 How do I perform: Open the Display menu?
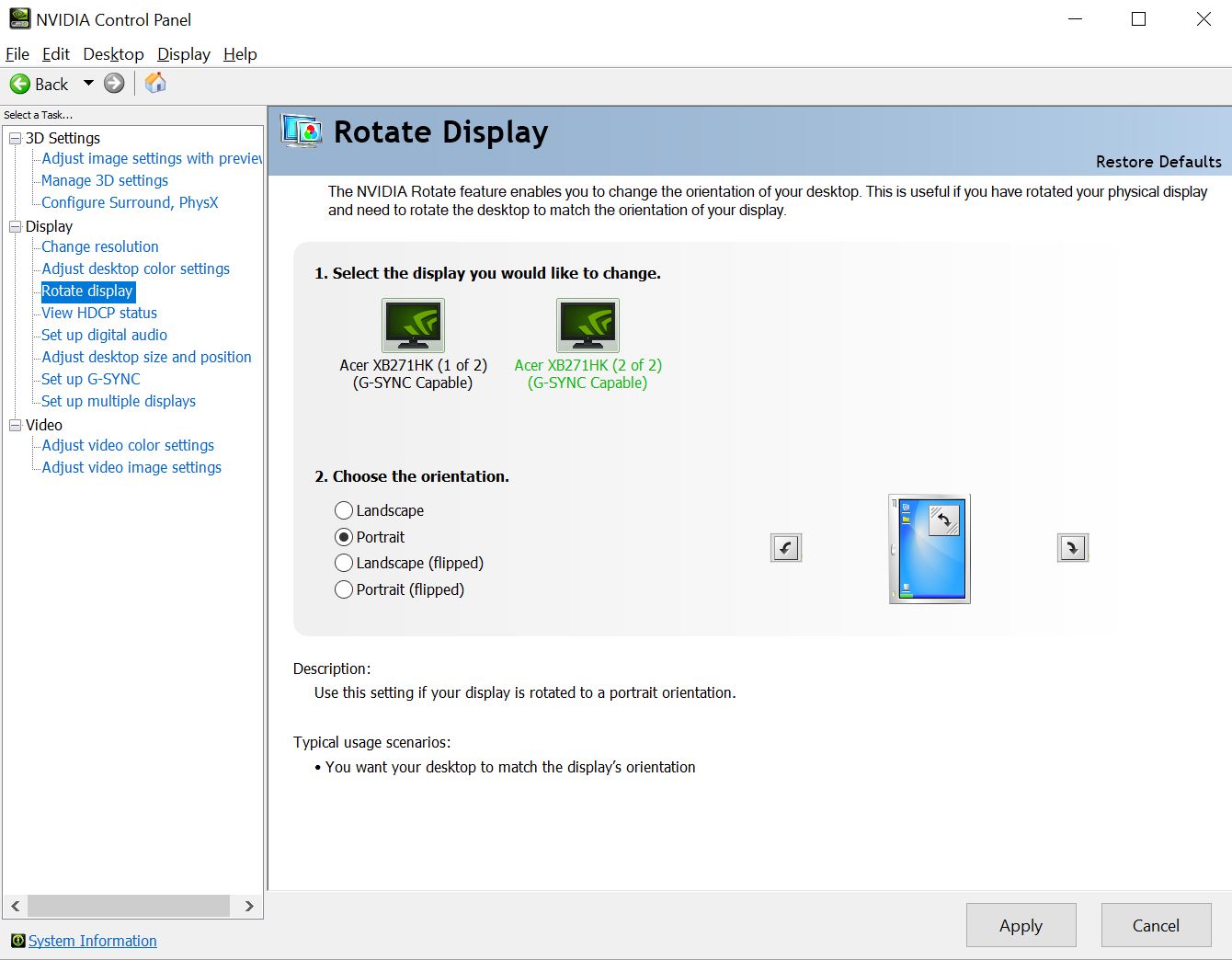tap(184, 54)
